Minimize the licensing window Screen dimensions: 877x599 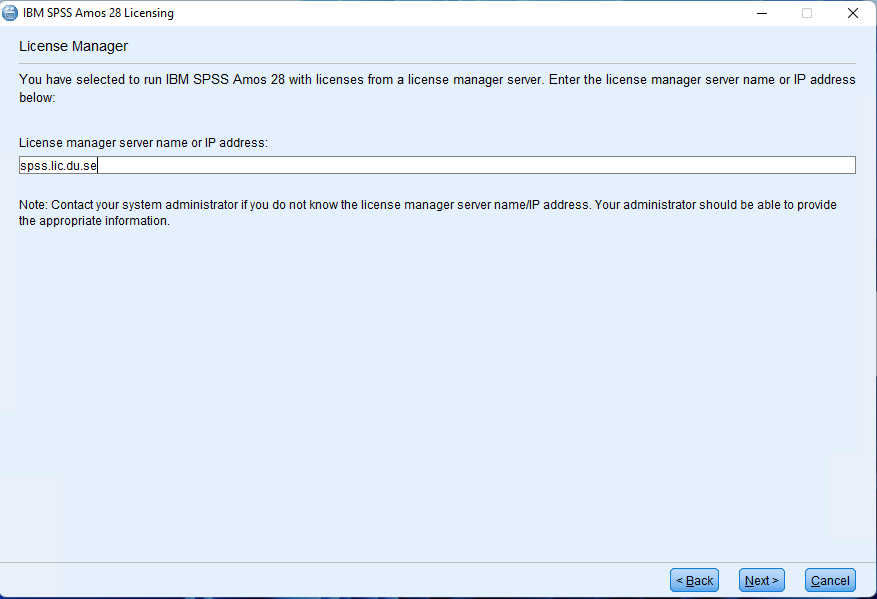pos(761,13)
